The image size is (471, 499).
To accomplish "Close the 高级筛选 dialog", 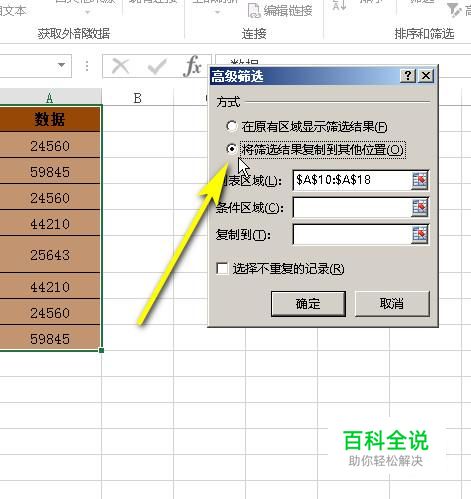I will [x=426, y=76].
